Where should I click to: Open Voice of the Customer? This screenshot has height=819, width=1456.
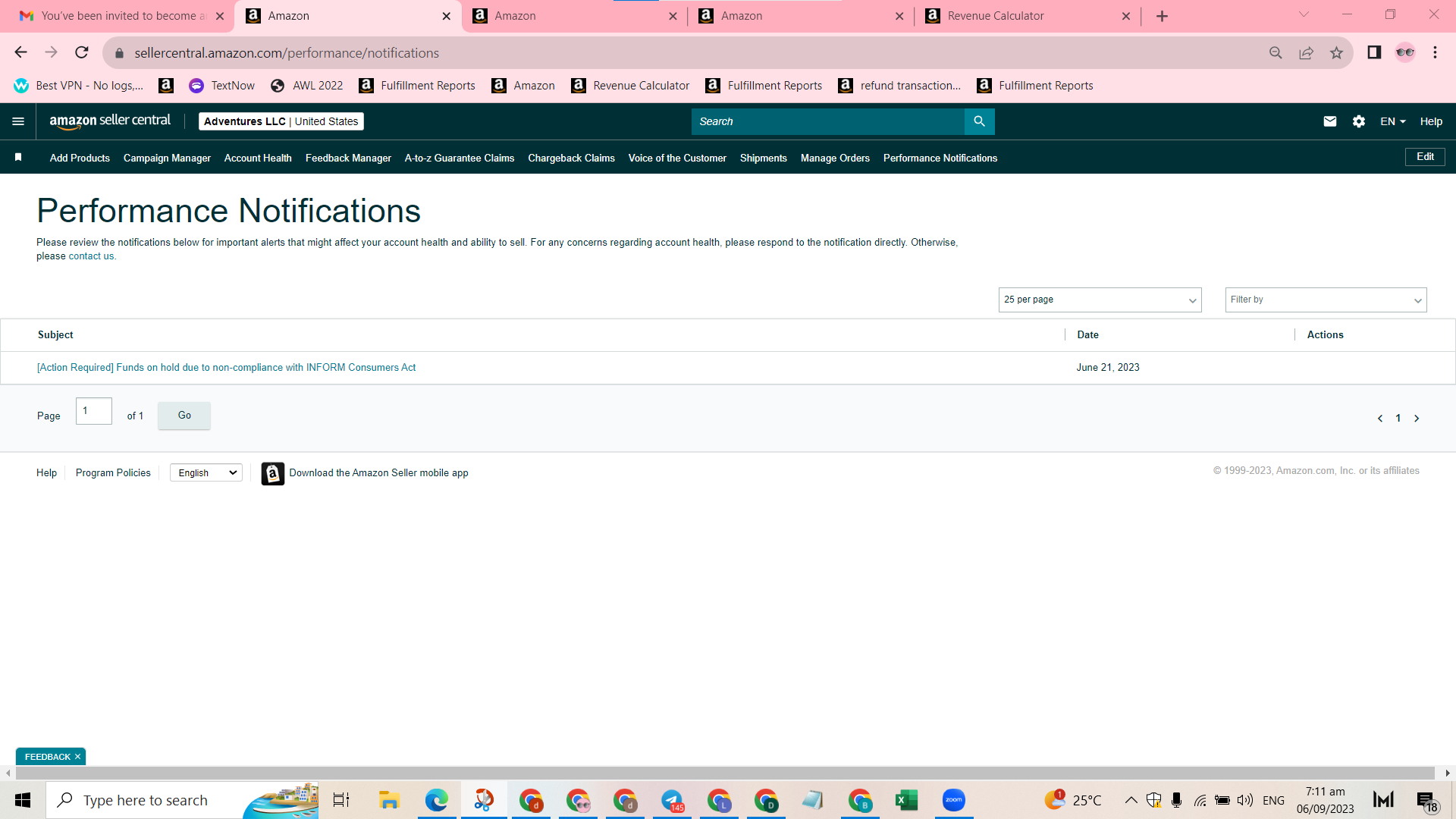coord(677,158)
